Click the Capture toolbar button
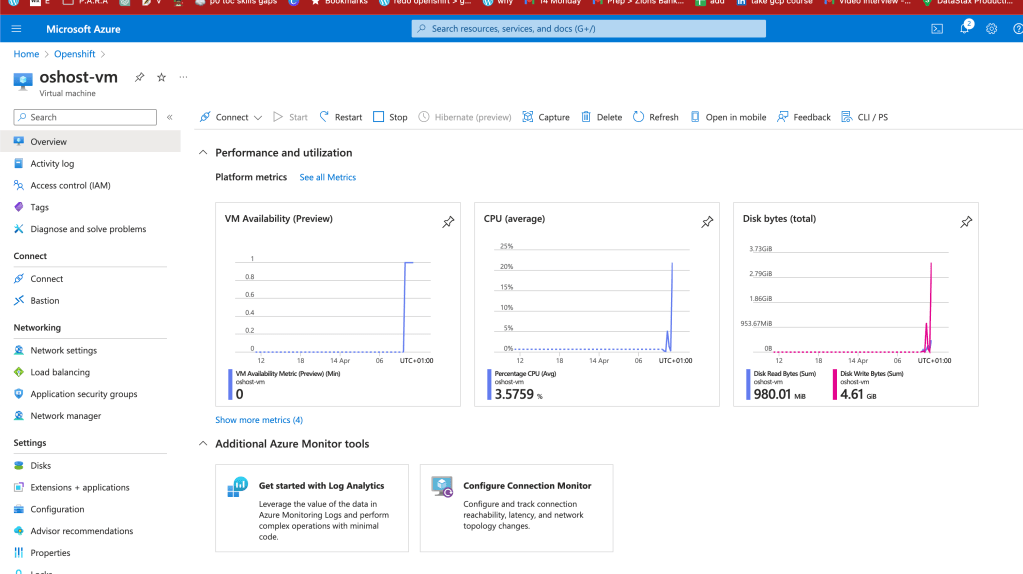Screen dimensions: 1023x574 [x=546, y=117]
